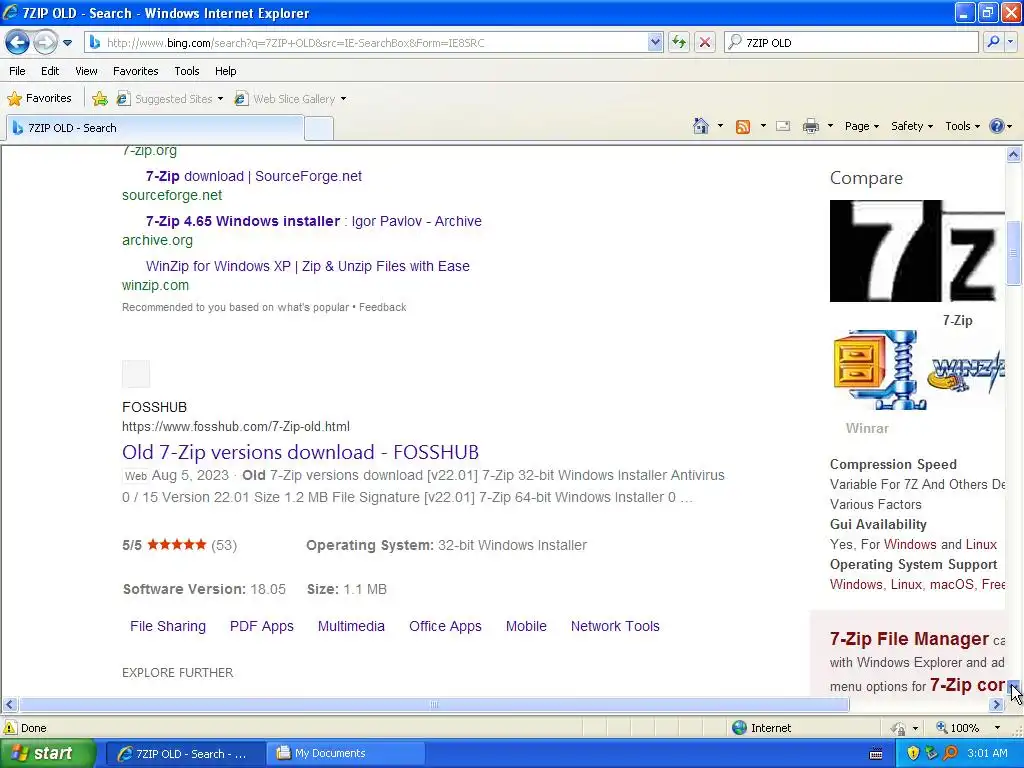Click the horizontal scrollbar left arrow
1024x768 pixels.
[x=9, y=705]
